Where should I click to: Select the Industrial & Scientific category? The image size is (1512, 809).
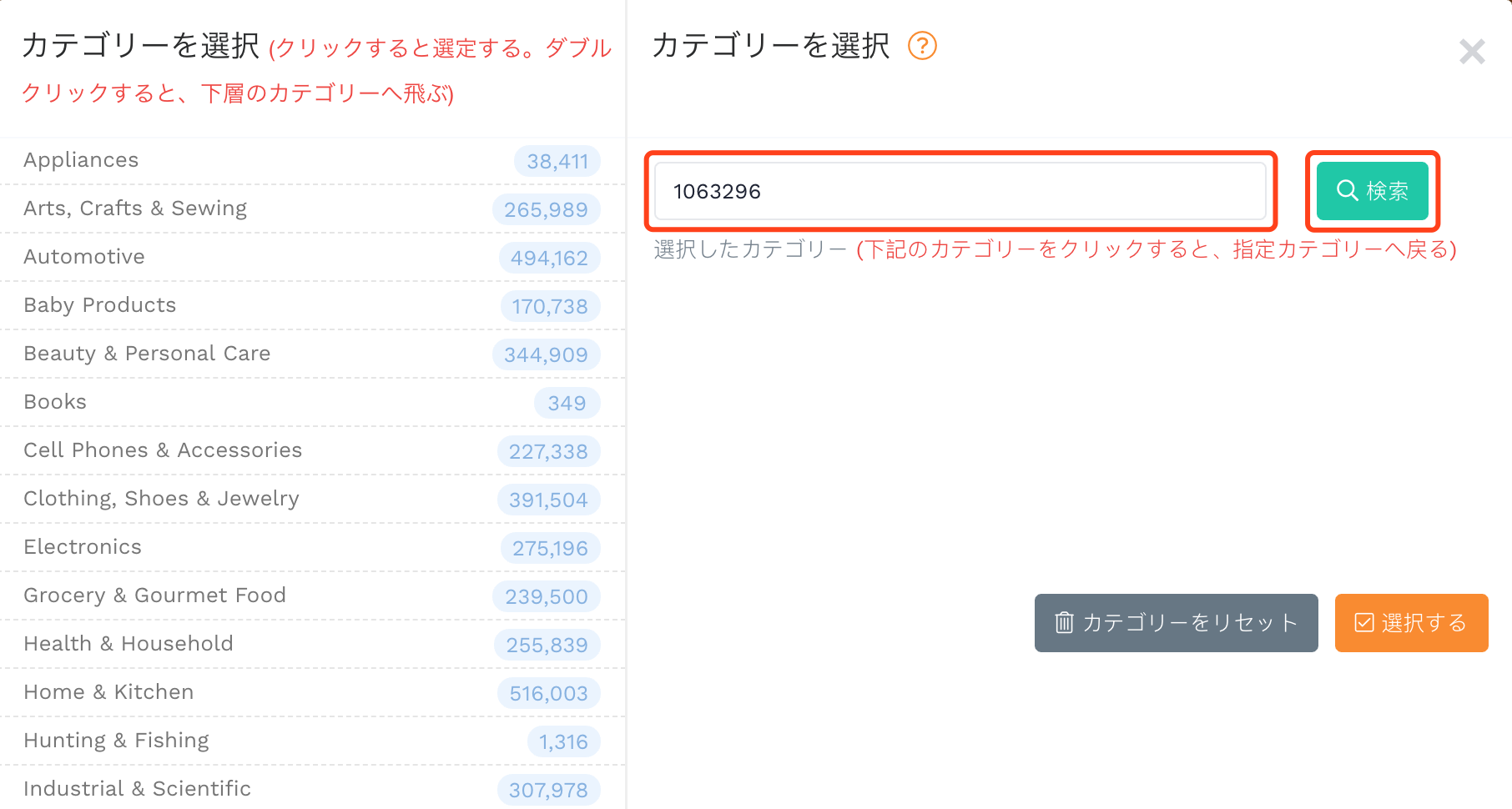click(x=313, y=788)
